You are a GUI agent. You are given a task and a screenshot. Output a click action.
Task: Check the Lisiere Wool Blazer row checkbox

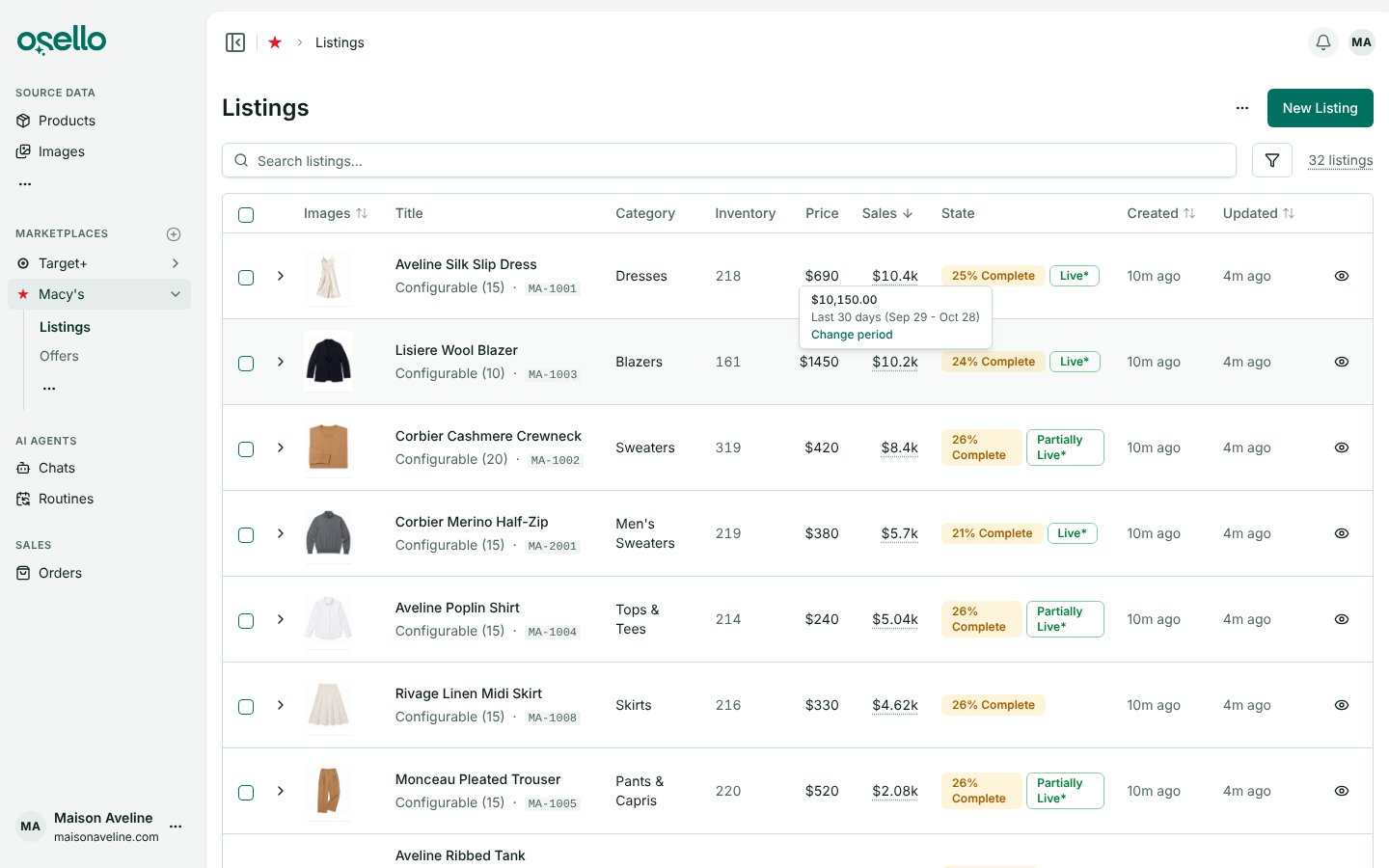tap(246, 363)
